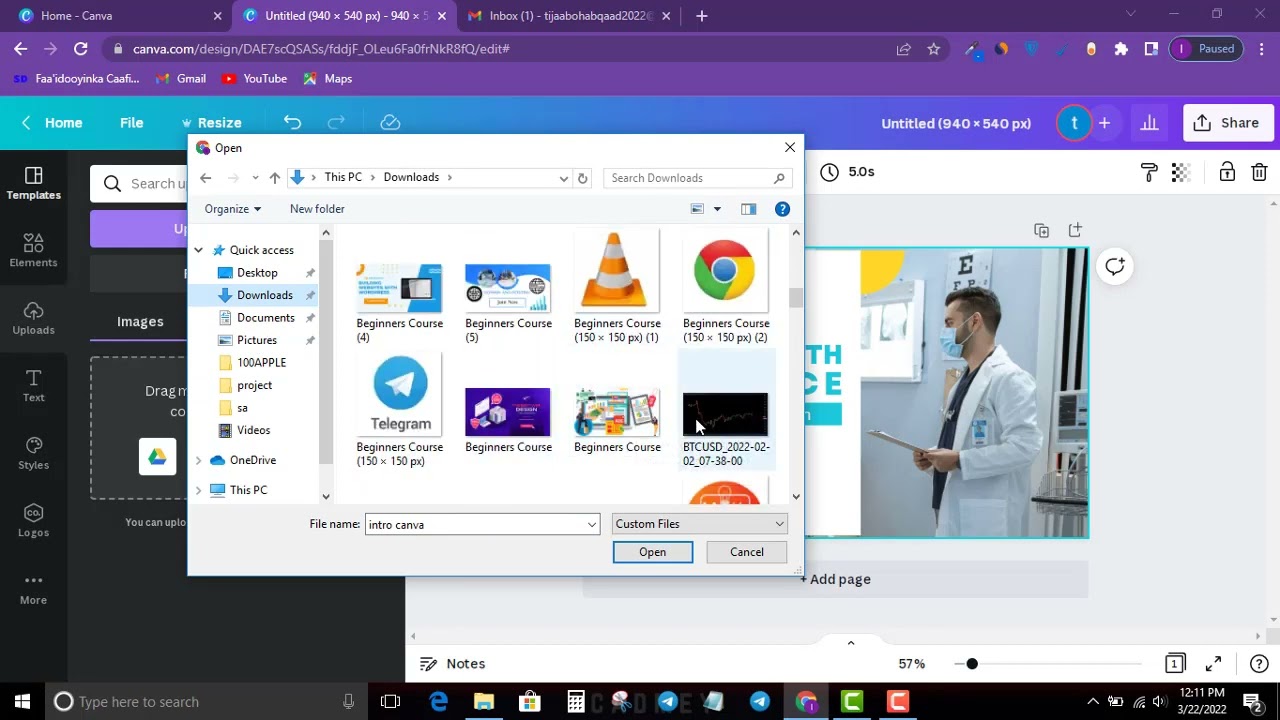Screen dimensions: 1280x720
Task: Cancel the Open file dialog
Action: [746, 552]
